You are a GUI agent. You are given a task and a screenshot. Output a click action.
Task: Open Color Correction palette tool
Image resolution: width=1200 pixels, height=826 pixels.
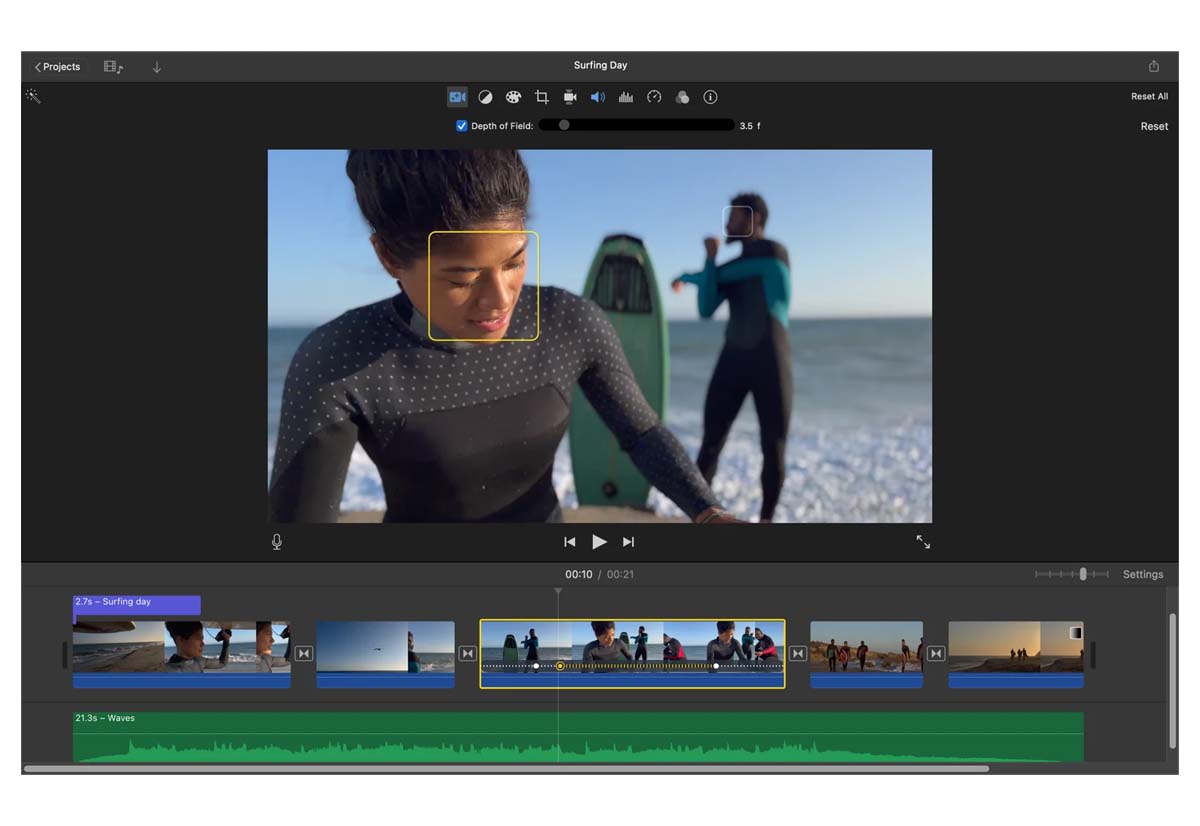click(513, 97)
